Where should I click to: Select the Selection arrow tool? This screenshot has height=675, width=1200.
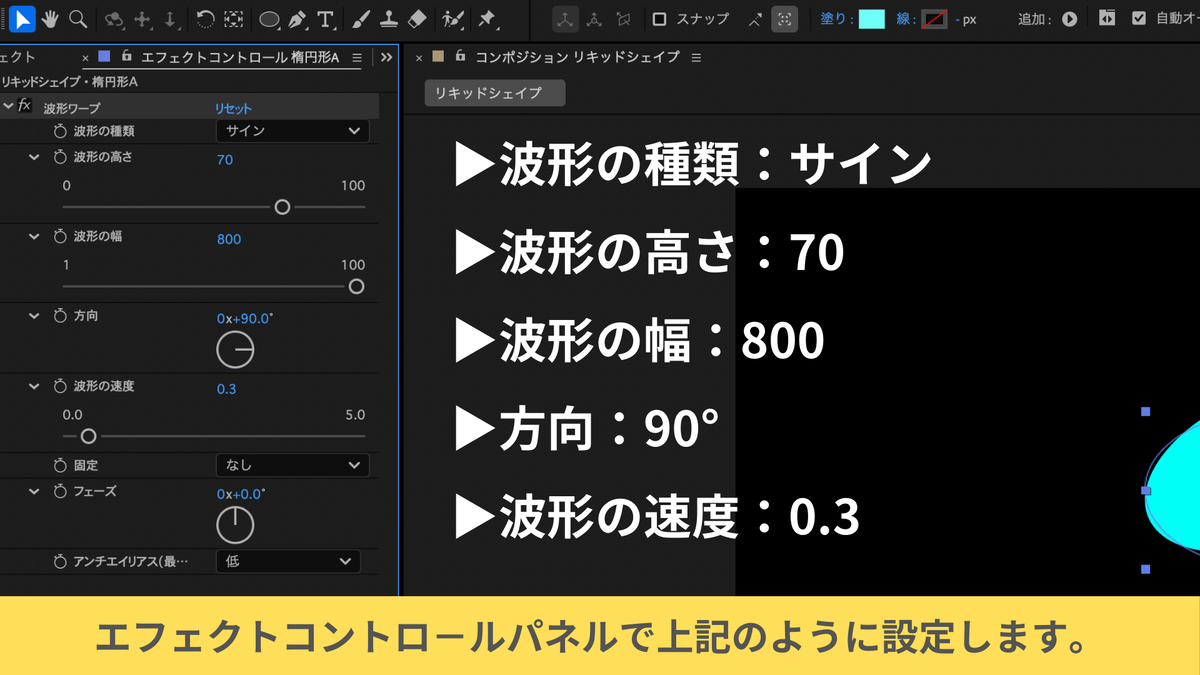pos(23,19)
